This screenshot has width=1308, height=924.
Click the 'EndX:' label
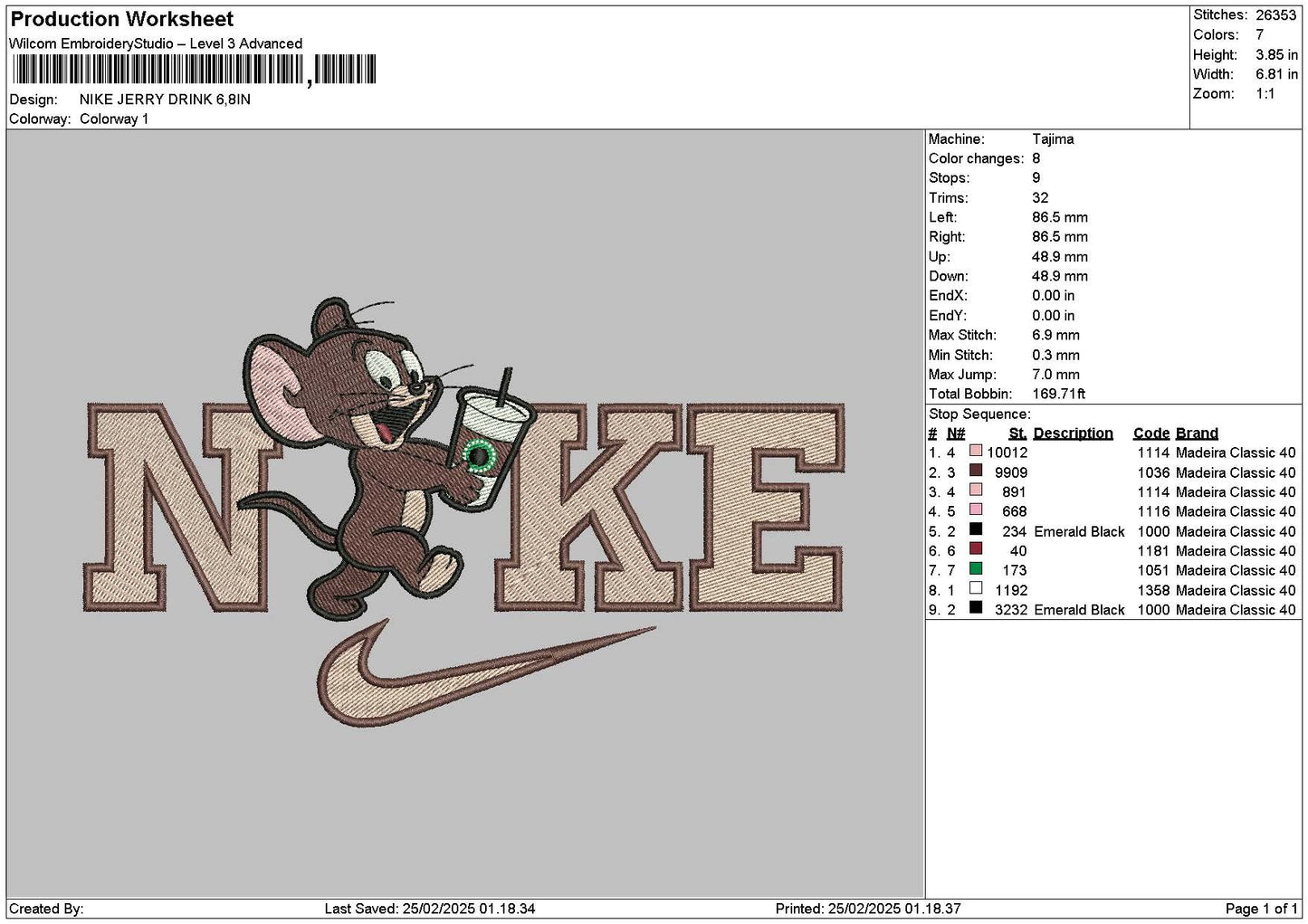[x=948, y=296]
